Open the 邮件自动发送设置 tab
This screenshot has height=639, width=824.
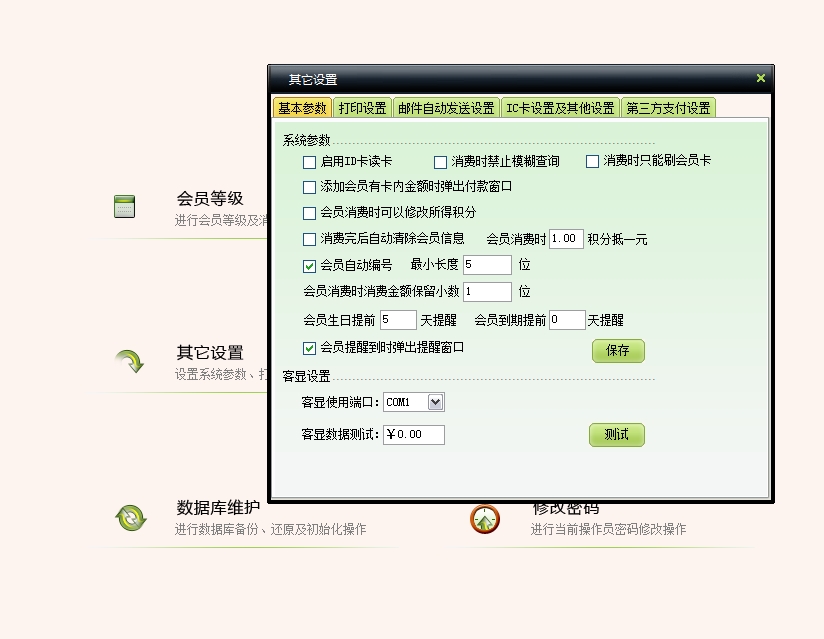[x=446, y=109]
